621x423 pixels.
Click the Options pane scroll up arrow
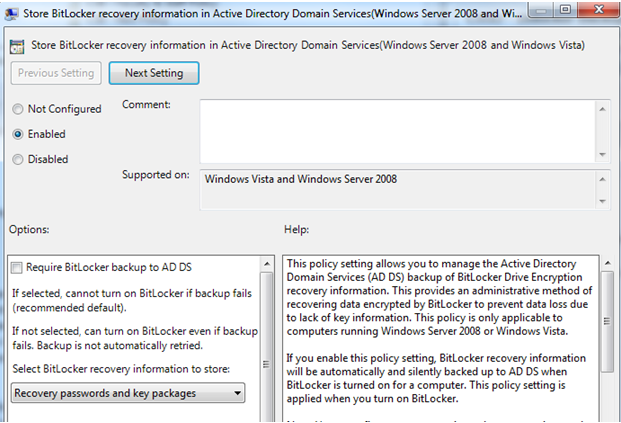267,264
